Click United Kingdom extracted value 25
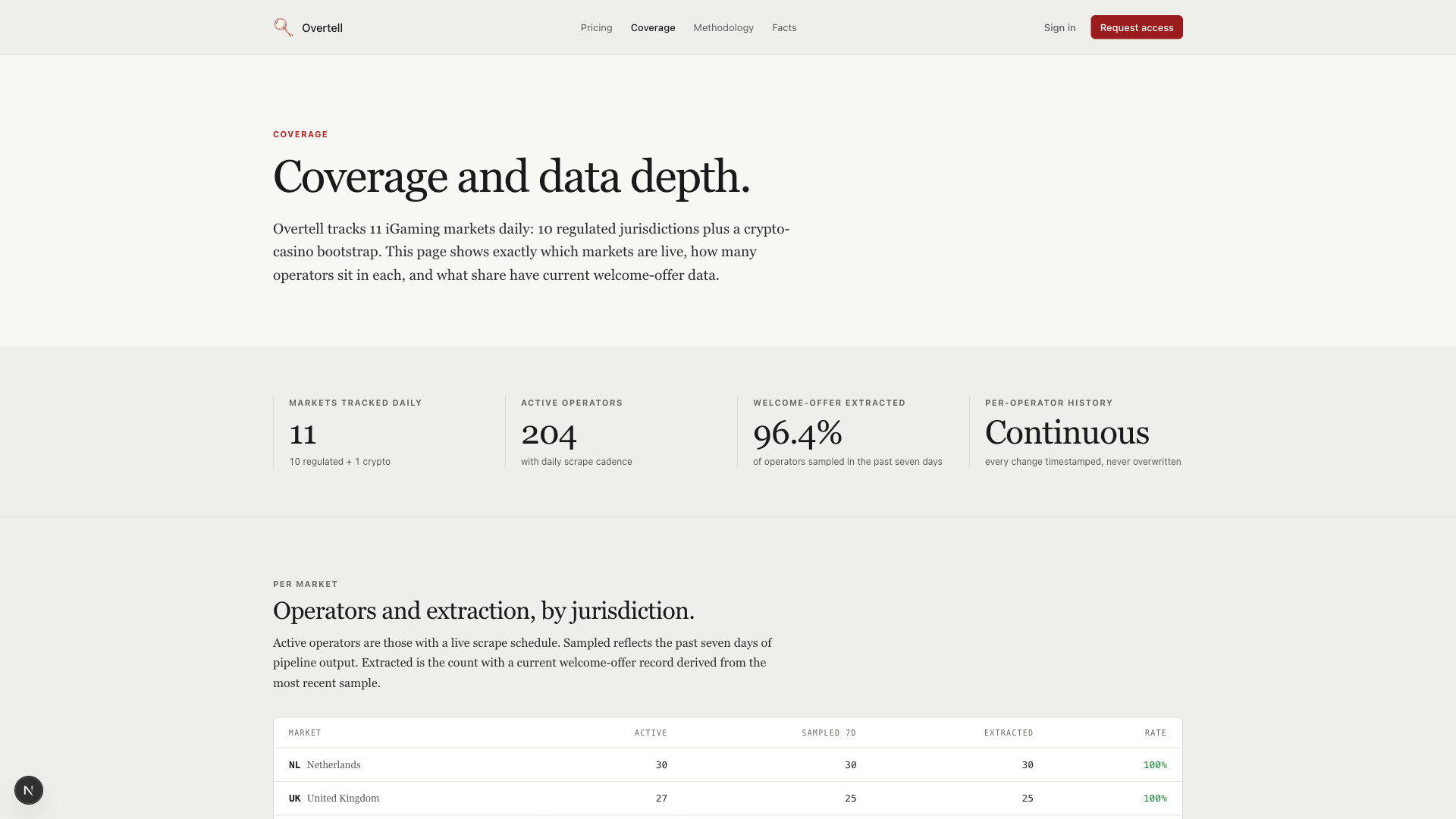The image size is (1456, 819). [1028, 799]
